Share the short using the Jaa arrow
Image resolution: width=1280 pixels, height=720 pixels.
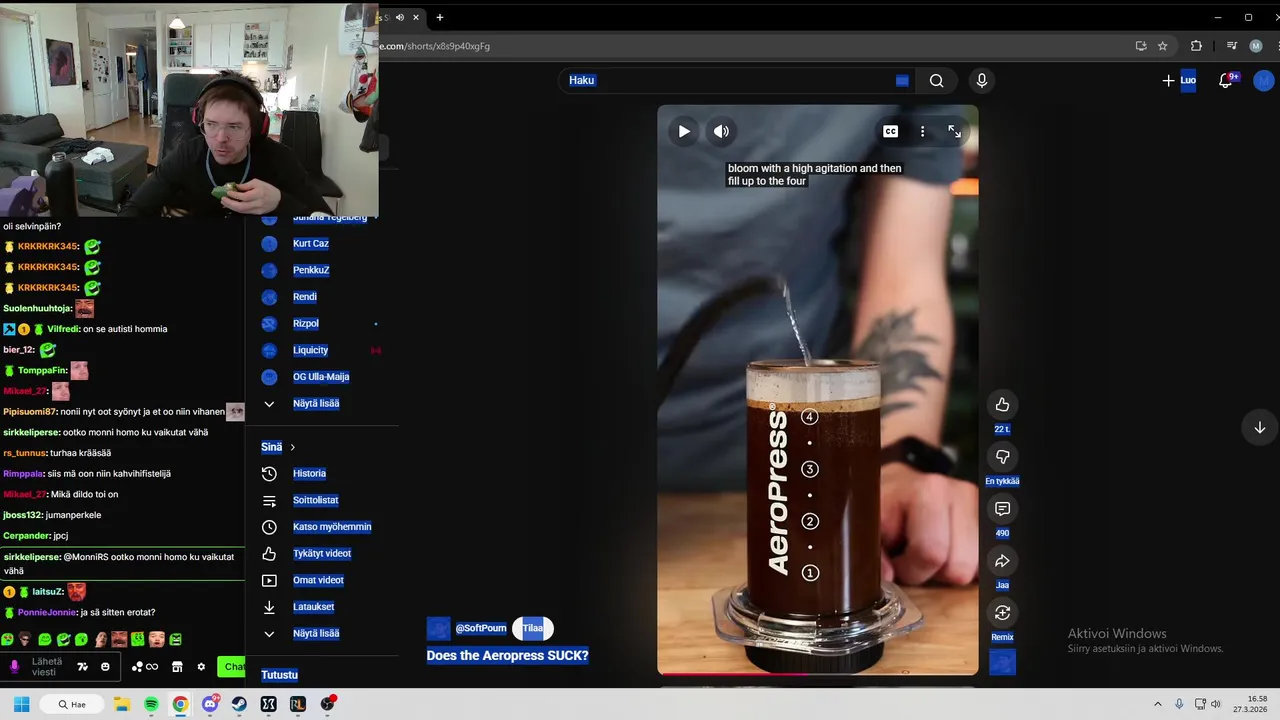1002,561
